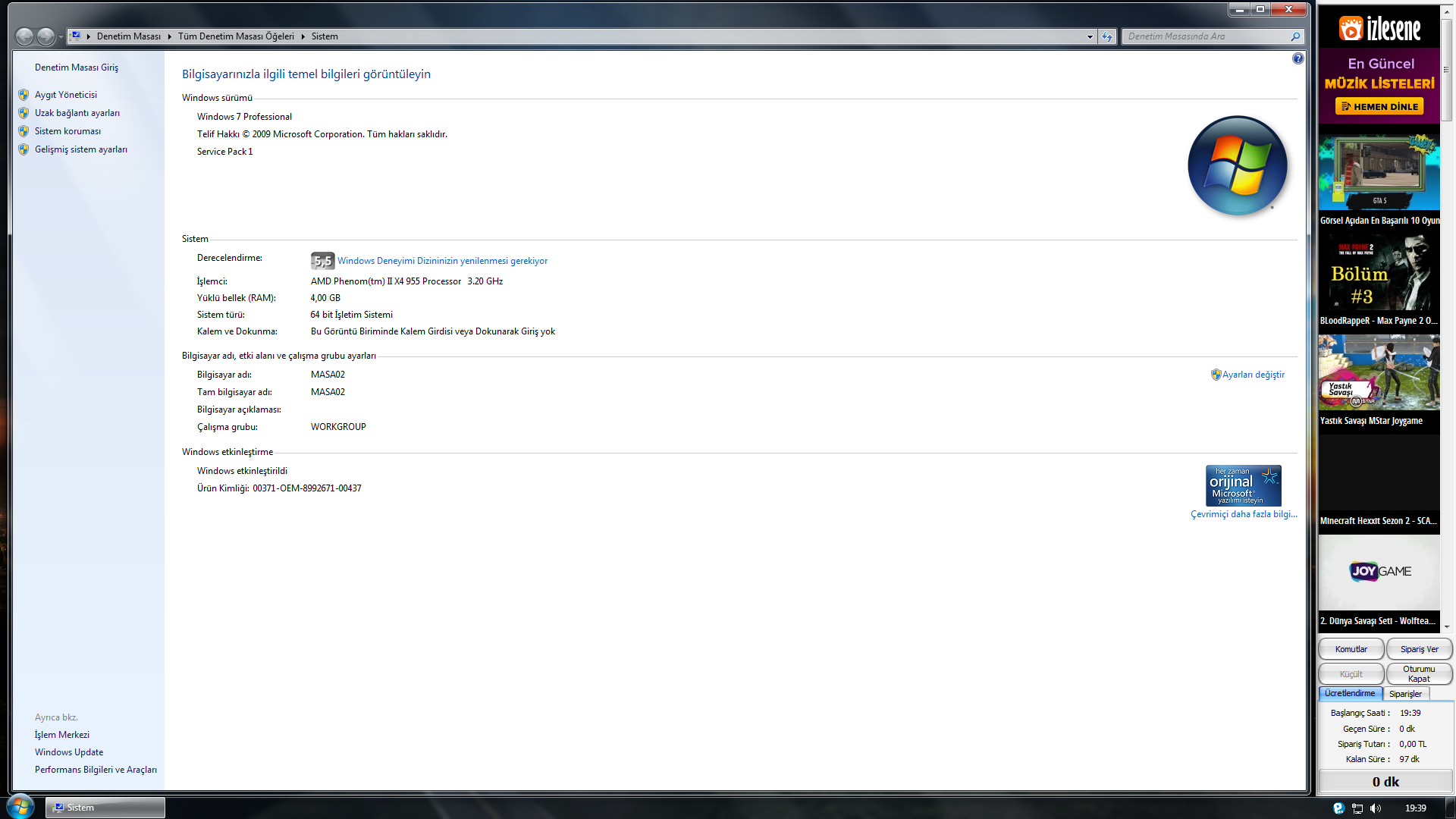
Task: Open JOYGAME thumbnail
Action: click(1379, 573)
